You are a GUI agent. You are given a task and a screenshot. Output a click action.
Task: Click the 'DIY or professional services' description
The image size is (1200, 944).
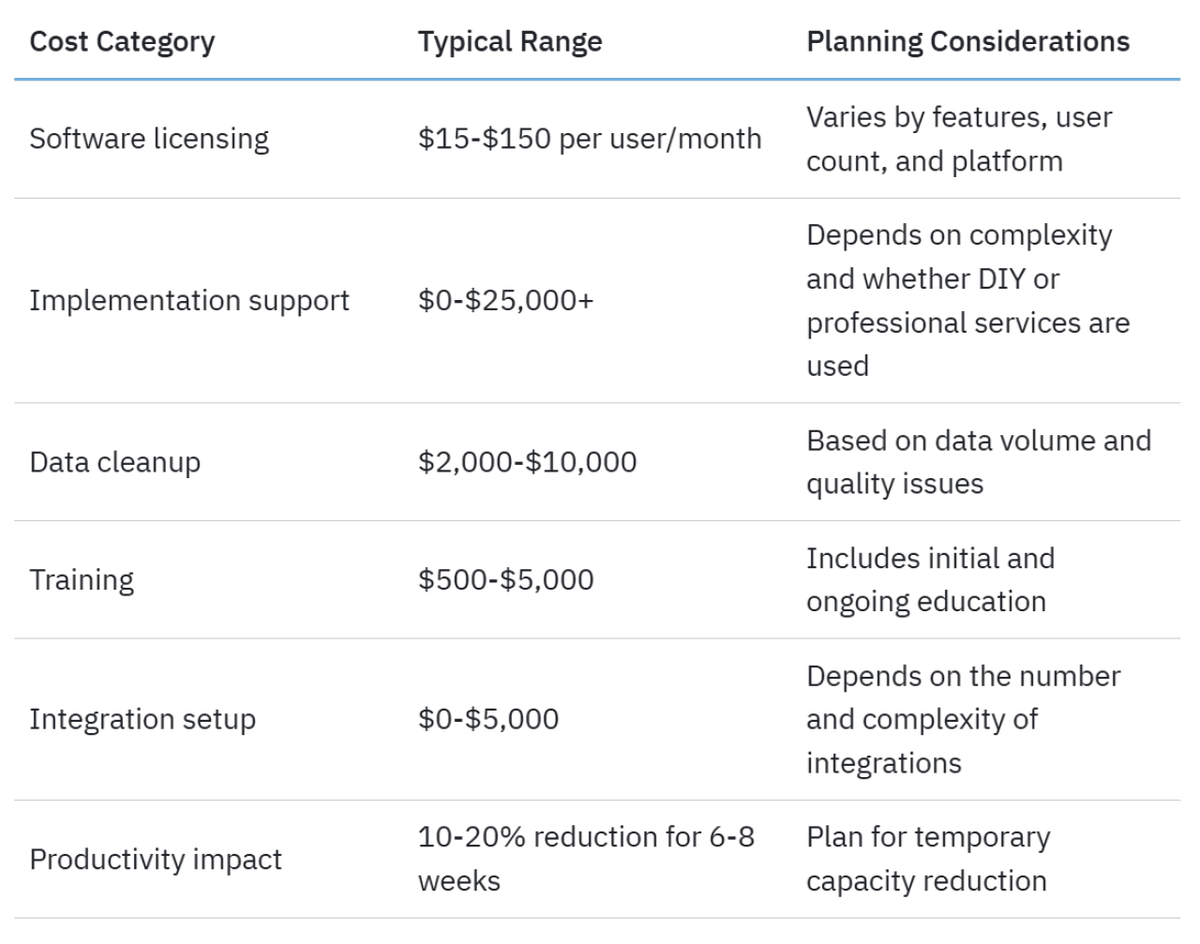pyautogui.click(x=967, y=301)
